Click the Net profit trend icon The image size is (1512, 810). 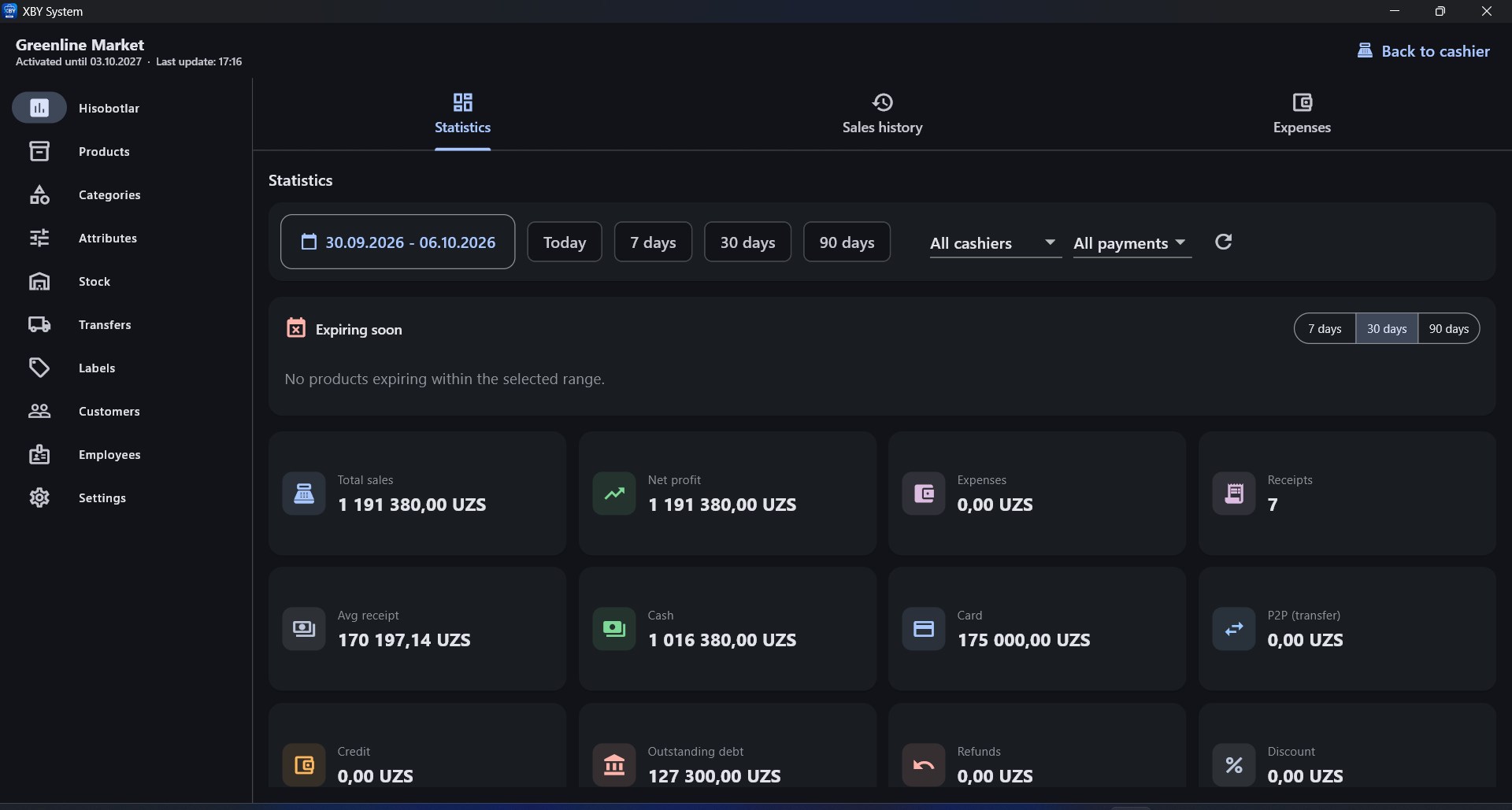click(x=614, y=494)
